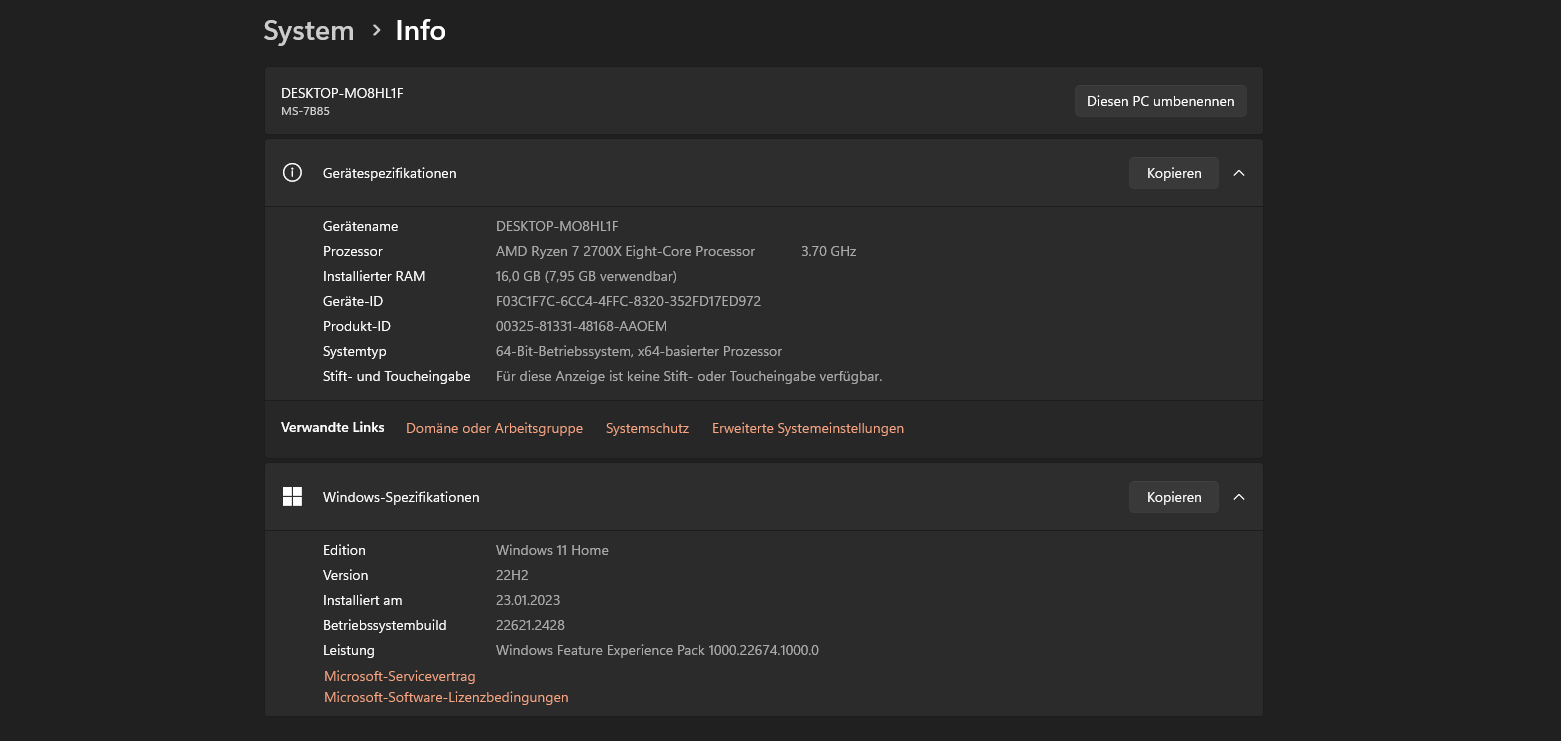Screen dimensions: 1561x741
Task: Click the Windows logo icon beside Windows-Spezifikationen
Action: point(292,497)
